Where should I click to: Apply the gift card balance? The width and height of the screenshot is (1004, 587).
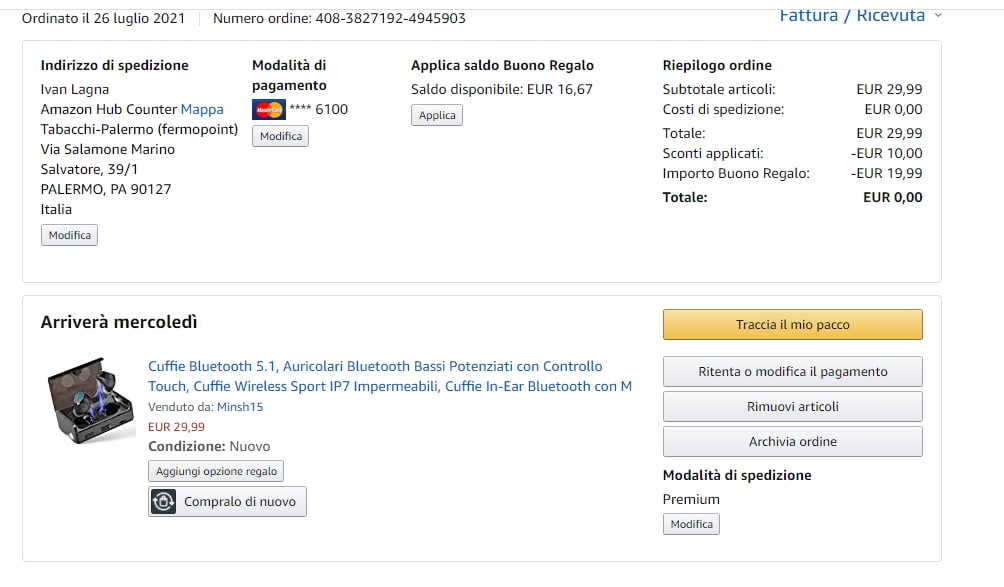(436, 115)
